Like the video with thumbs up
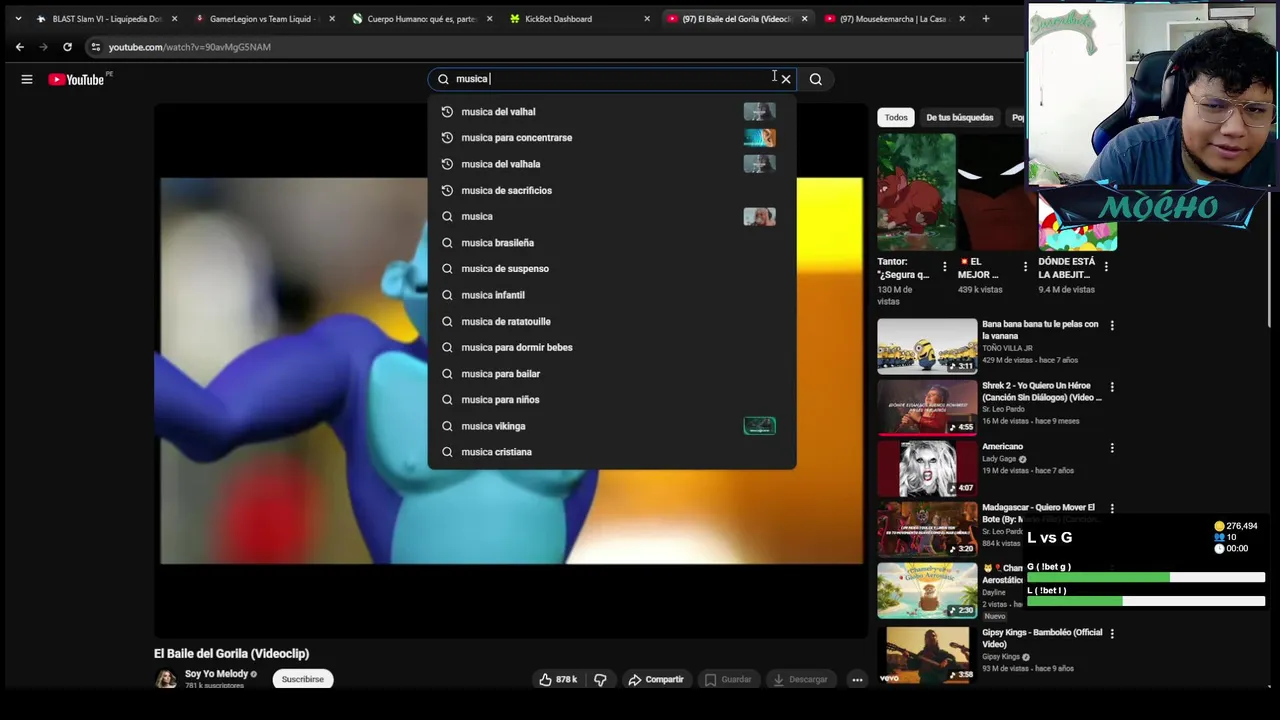 click(x=558, y=679)
